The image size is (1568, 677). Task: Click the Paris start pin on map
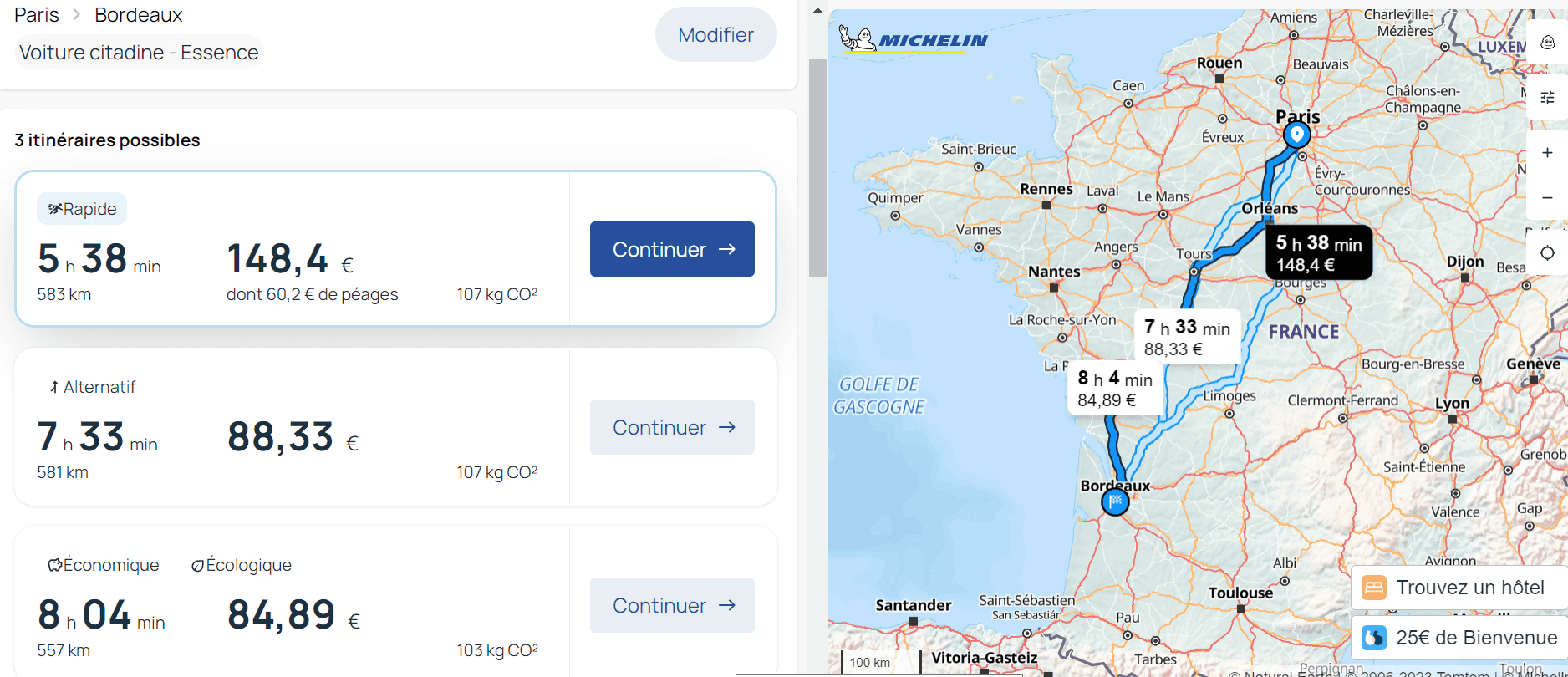(x=1296, y=135)
